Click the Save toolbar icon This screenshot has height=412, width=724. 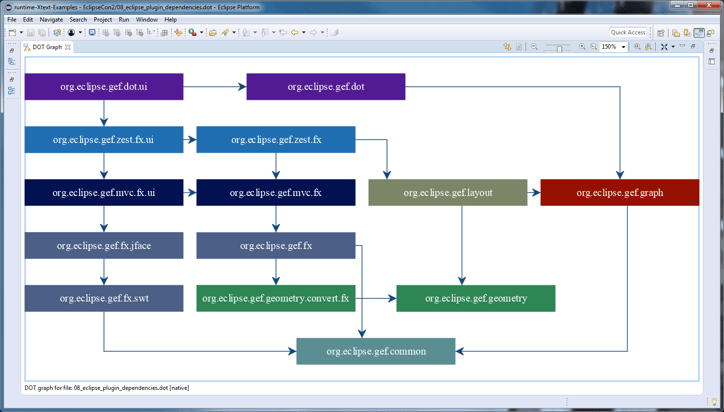click(30, 32)
